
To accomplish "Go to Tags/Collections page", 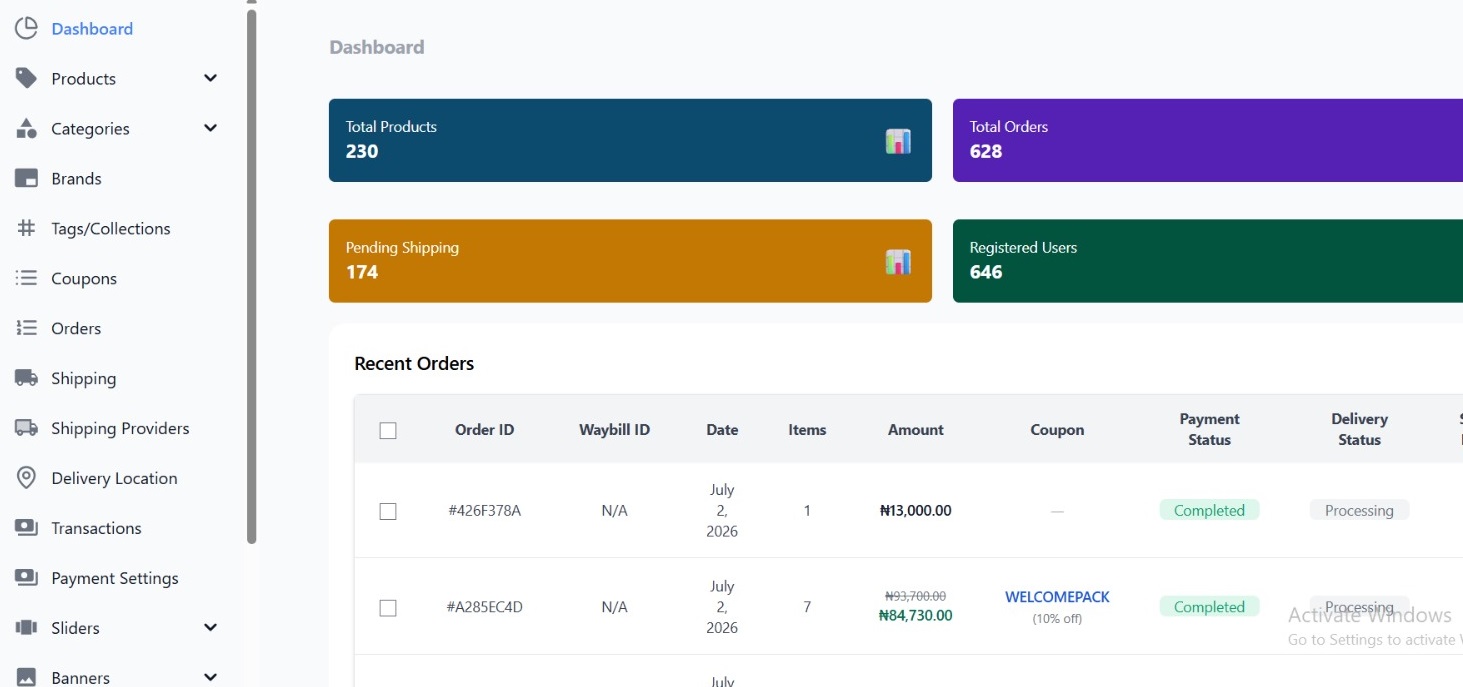I will 111,229.
